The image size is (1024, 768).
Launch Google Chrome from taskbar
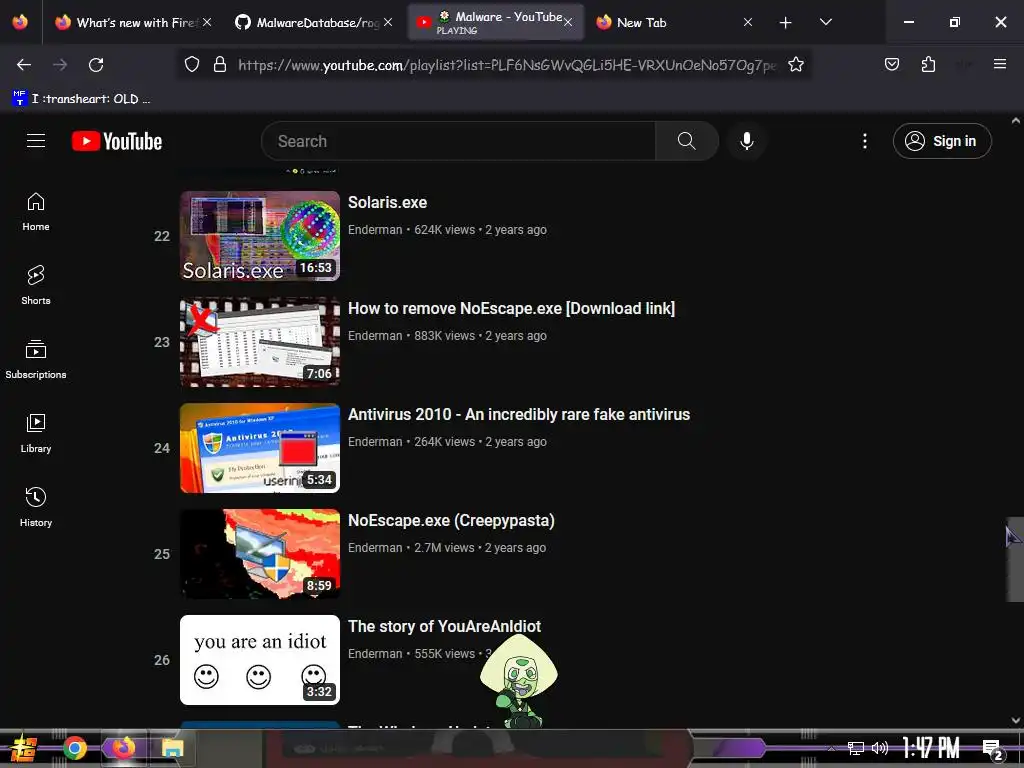coord(75,748)
